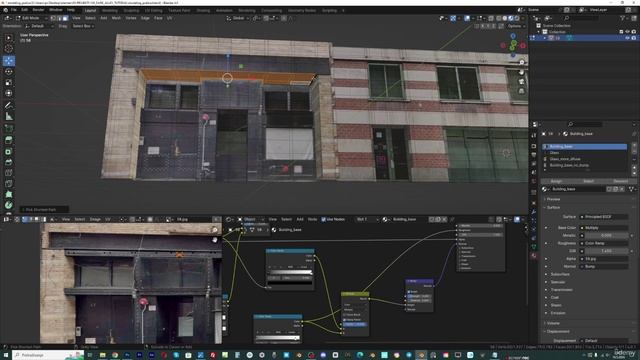The height and width of the screenshot is (360, 640).
Task: Enable edge select mode
Action: [60, 18]
